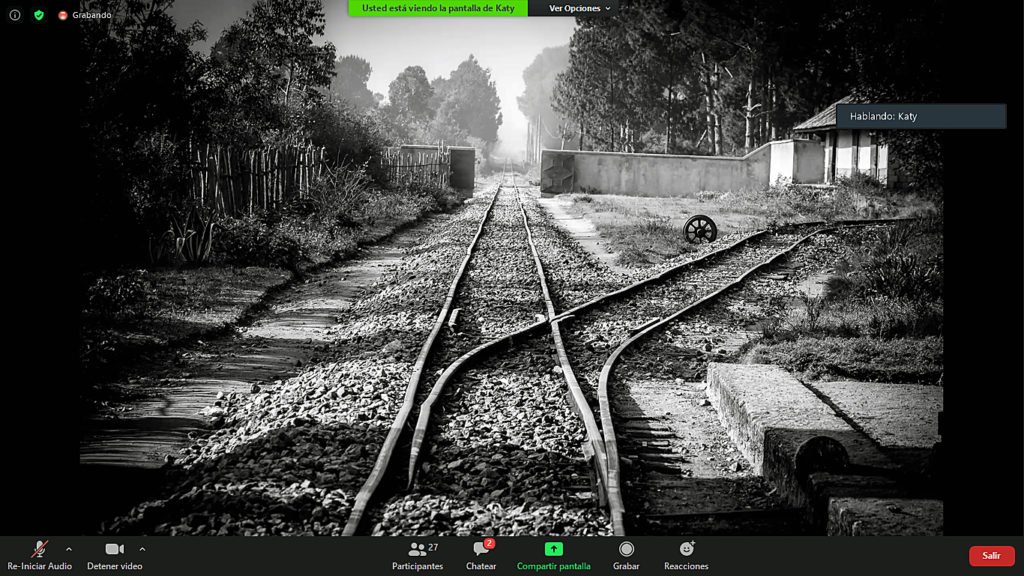Click the shared railroad photo

tap(510, 300)
